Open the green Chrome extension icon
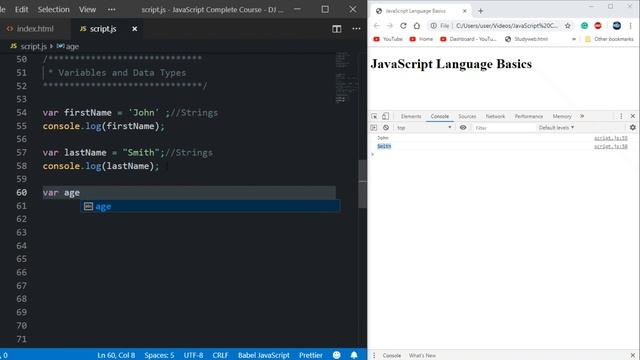Screen dimensions: 640x360 tap(584, 26)
